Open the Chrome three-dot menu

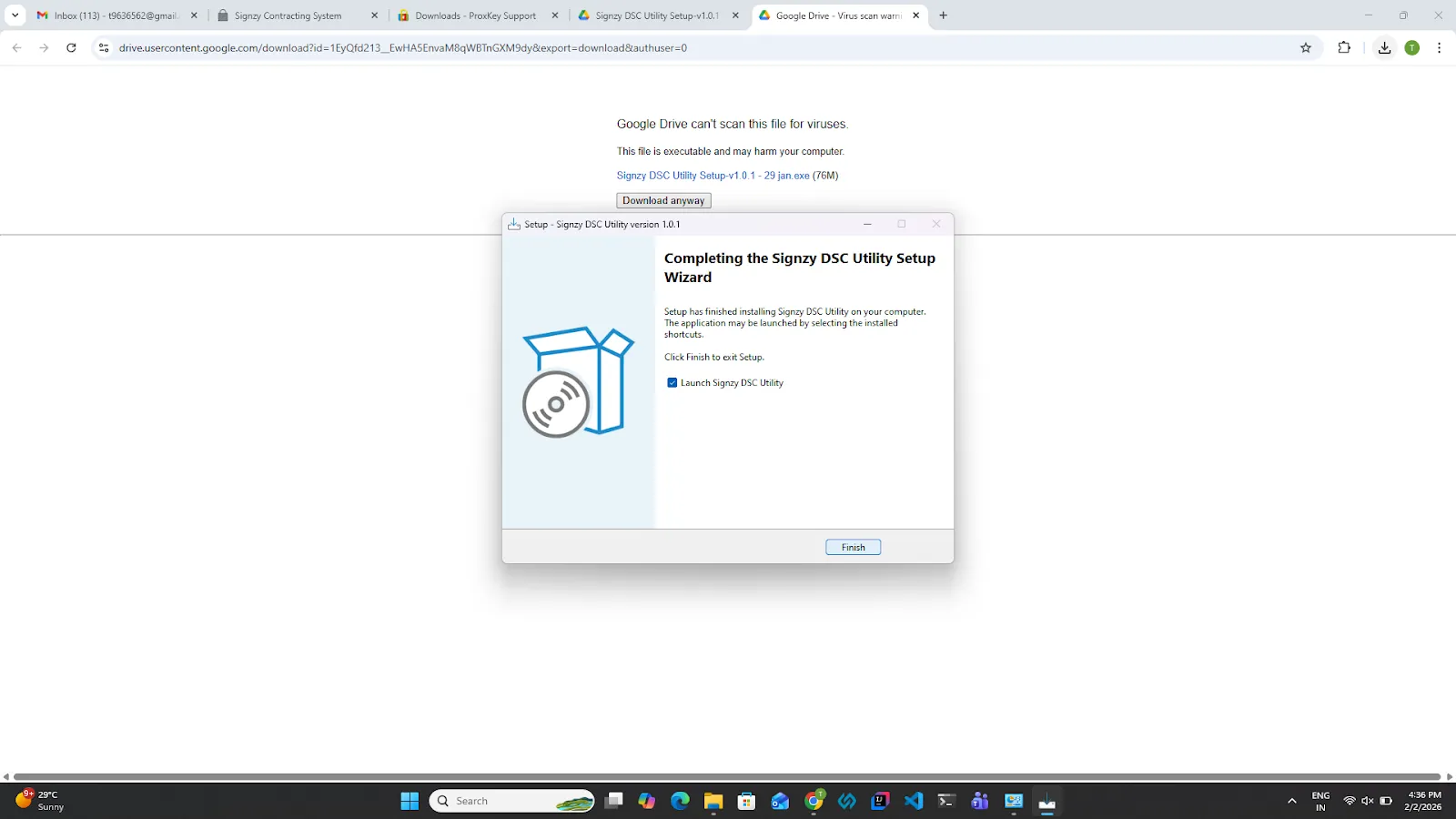[x=1439, y=47]
